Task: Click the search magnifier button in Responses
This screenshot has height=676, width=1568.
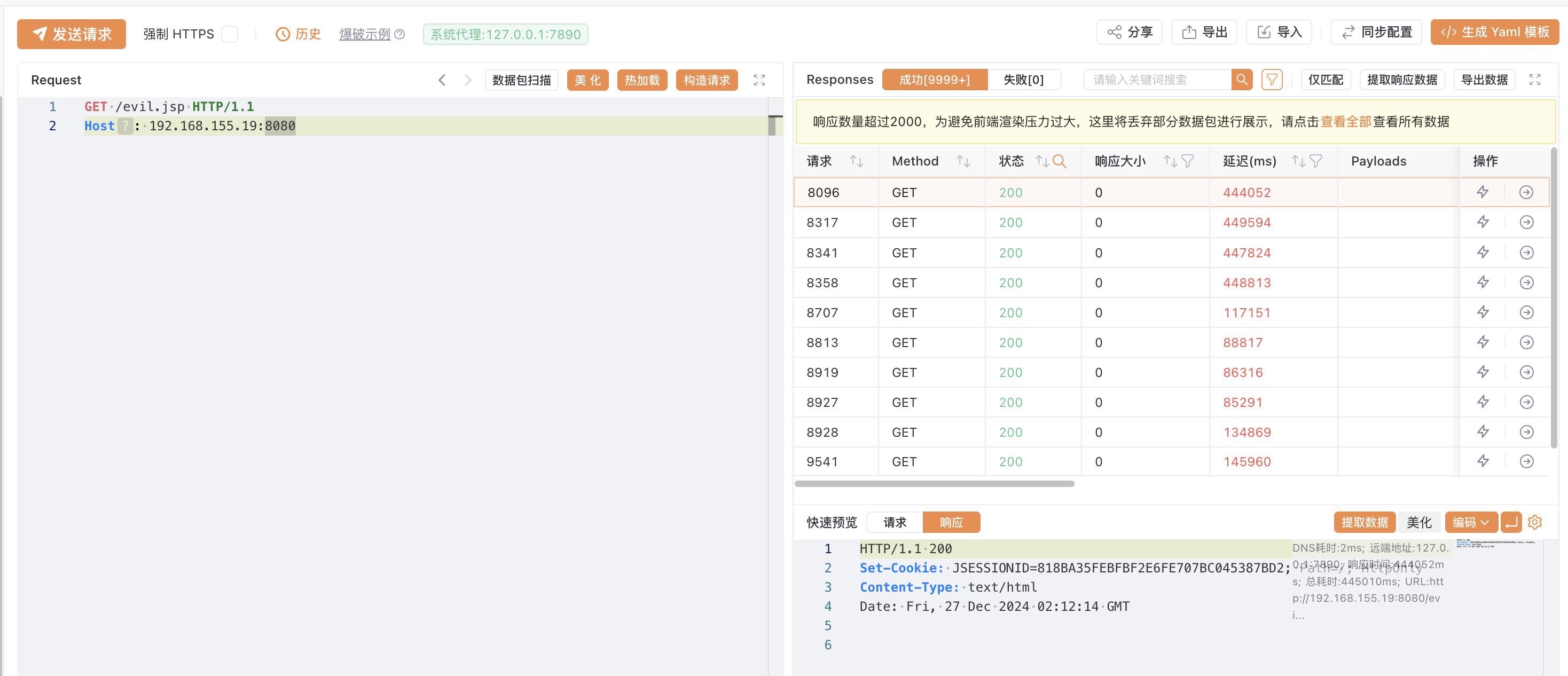Action: coord(1241,80)
